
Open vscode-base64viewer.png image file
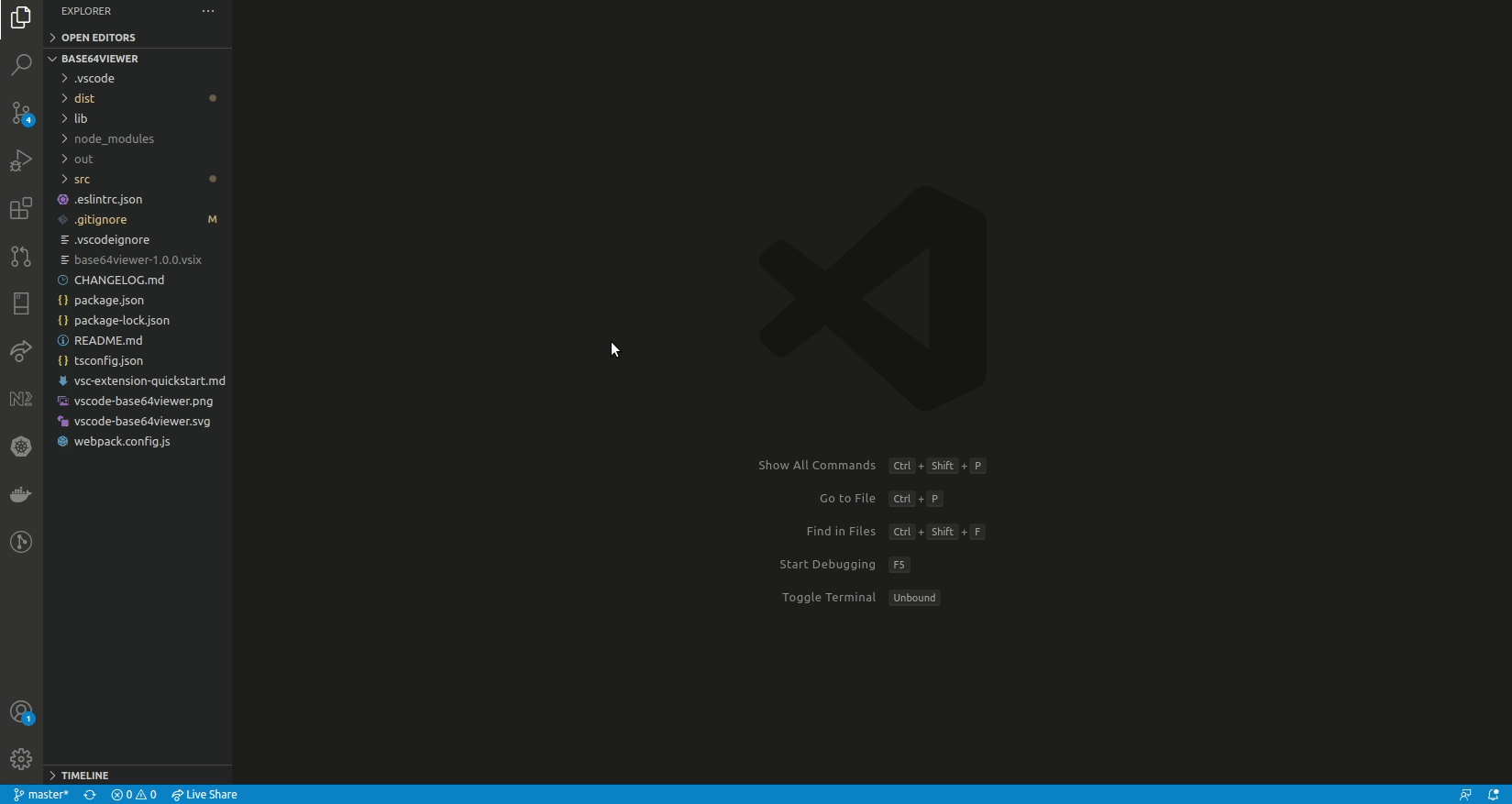(138, 401)
